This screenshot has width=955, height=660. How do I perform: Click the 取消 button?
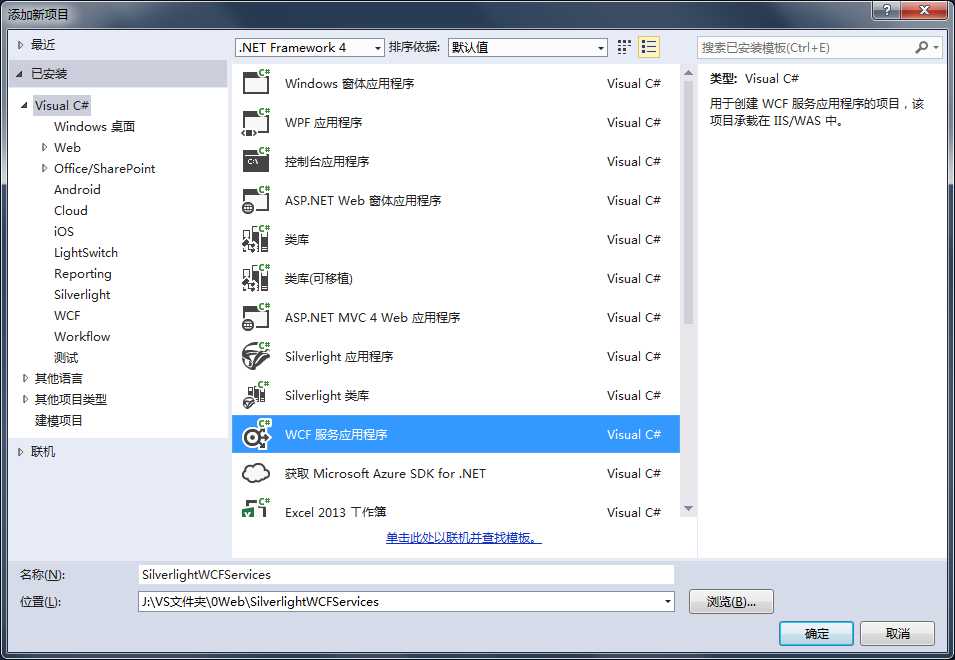[897, 634]
